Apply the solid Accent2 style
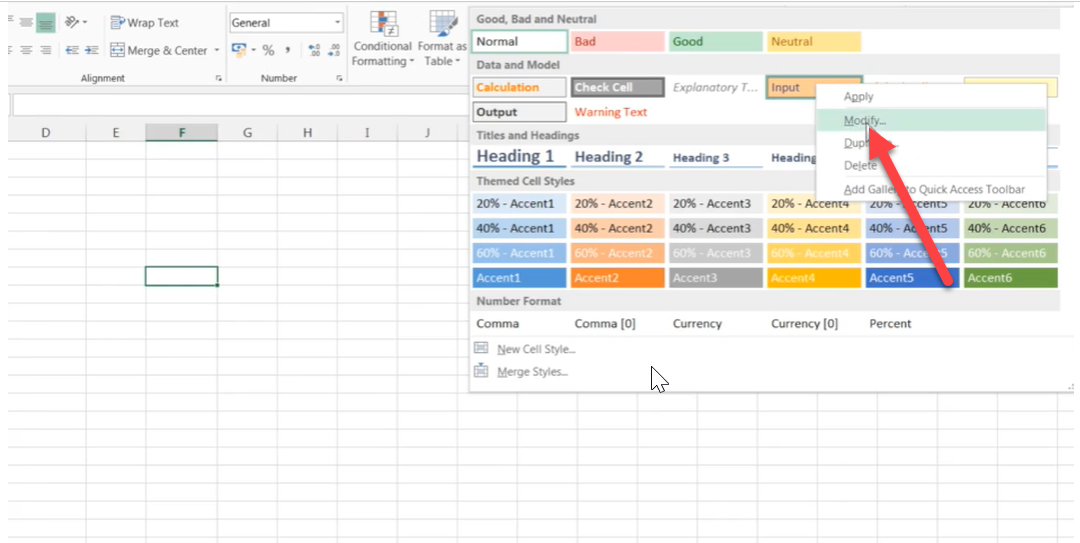The image size is (1080, 543). click(x=618, y=278)
